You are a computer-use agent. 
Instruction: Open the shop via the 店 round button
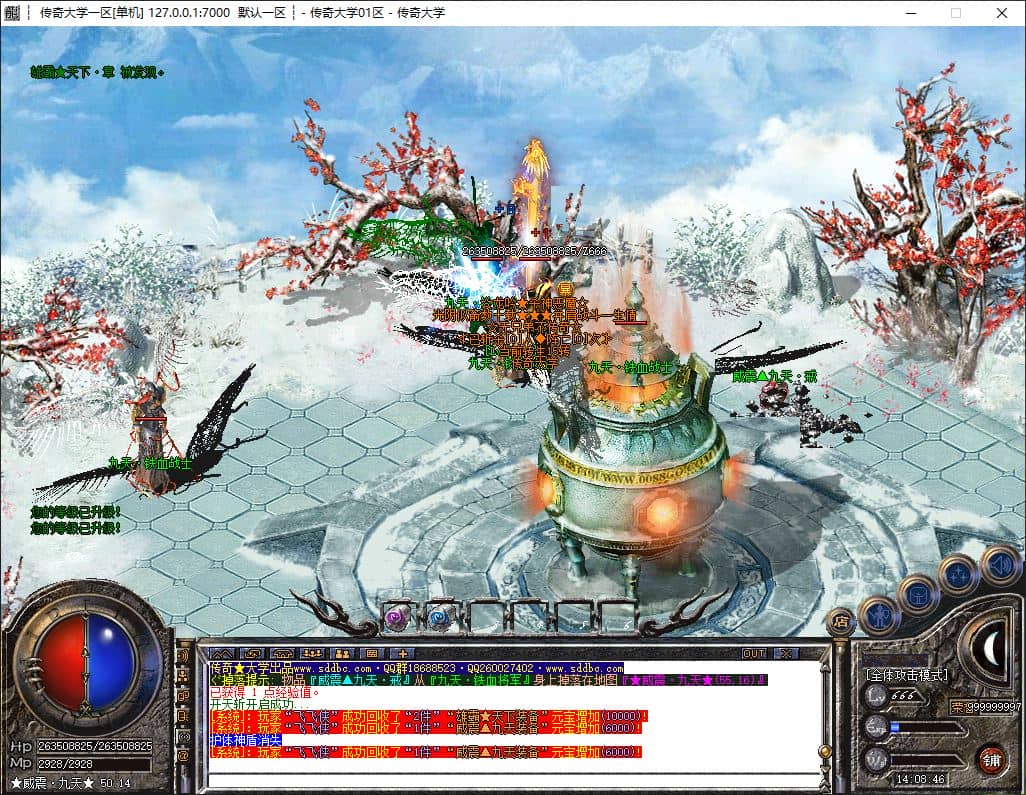[840, 622]
